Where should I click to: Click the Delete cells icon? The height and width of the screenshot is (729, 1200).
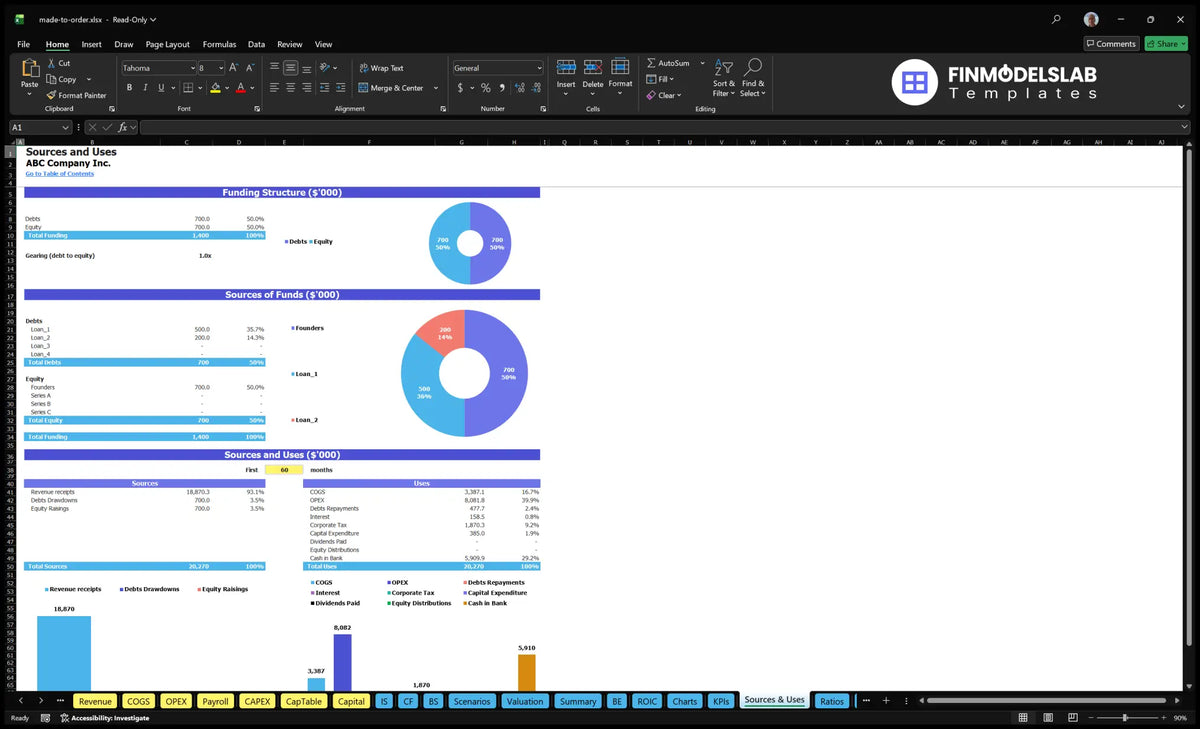[593, 67]
